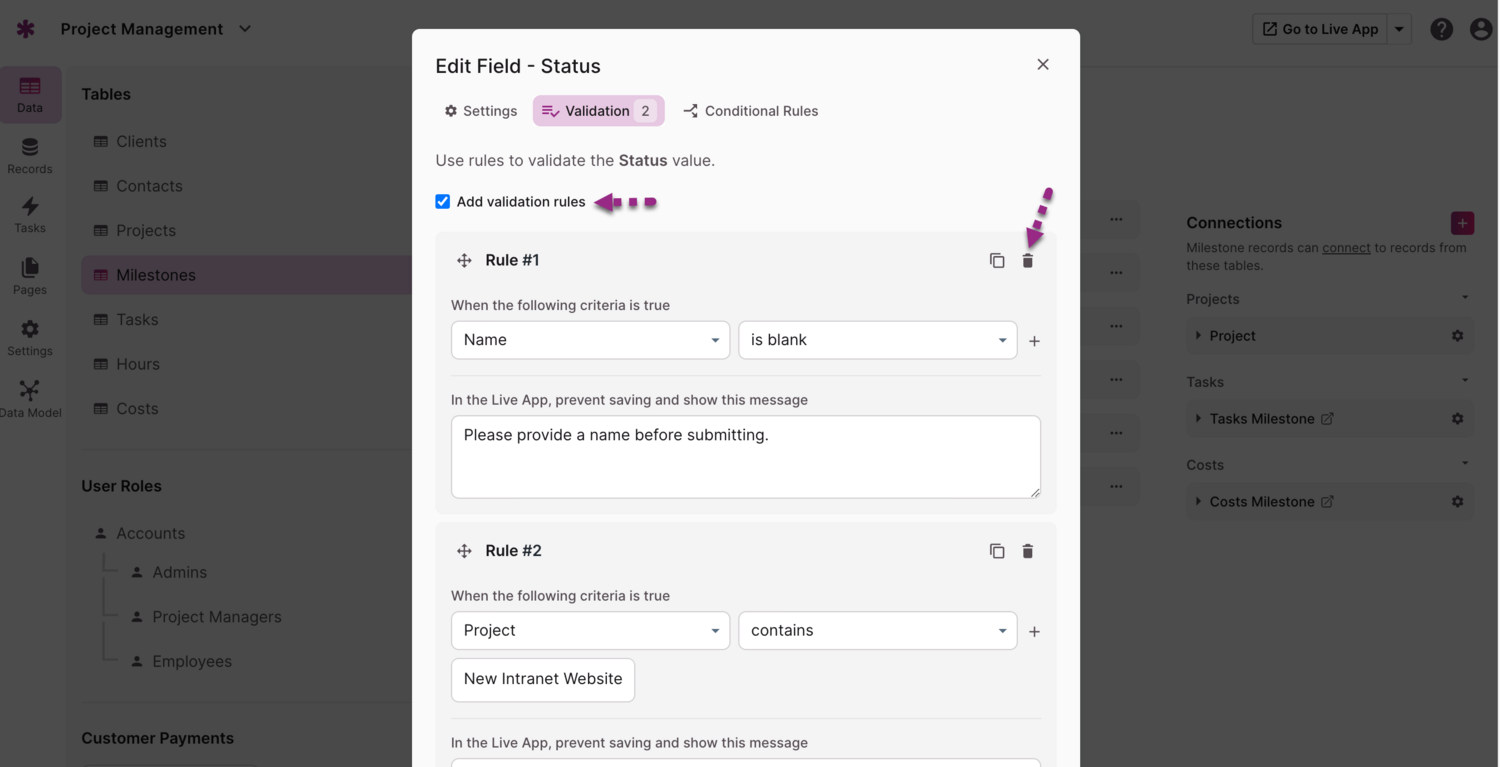Image resolution: width=1500 pixels, height=767 pixels.
Task: Click the Rule #1 validation message text area
Action: pyautogui.click(x=745, y=457)
